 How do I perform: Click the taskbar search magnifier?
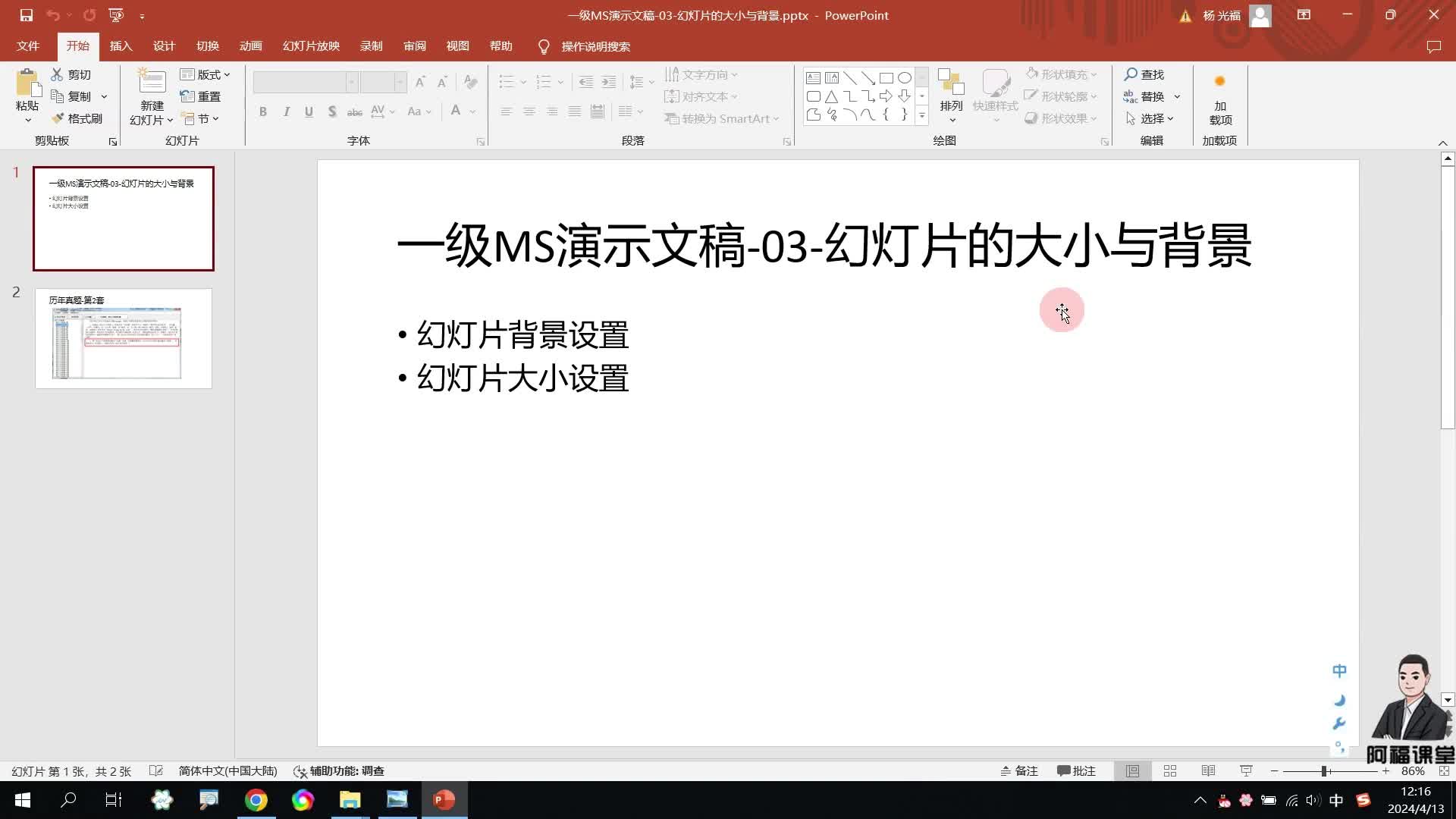coord(68,800)
